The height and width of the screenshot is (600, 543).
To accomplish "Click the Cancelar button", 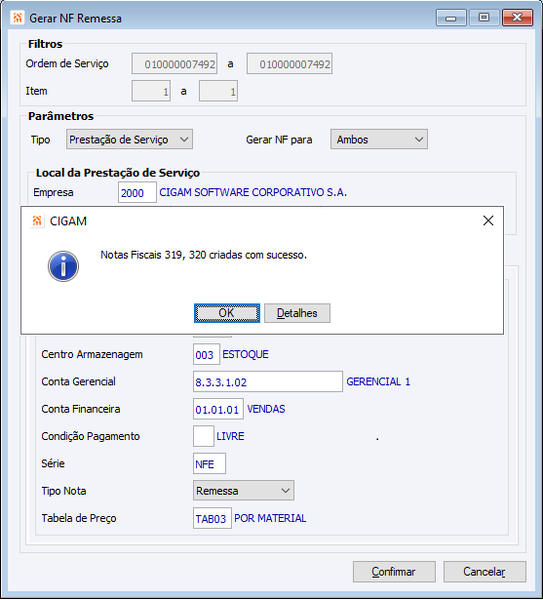I will [x=484, y=572].
